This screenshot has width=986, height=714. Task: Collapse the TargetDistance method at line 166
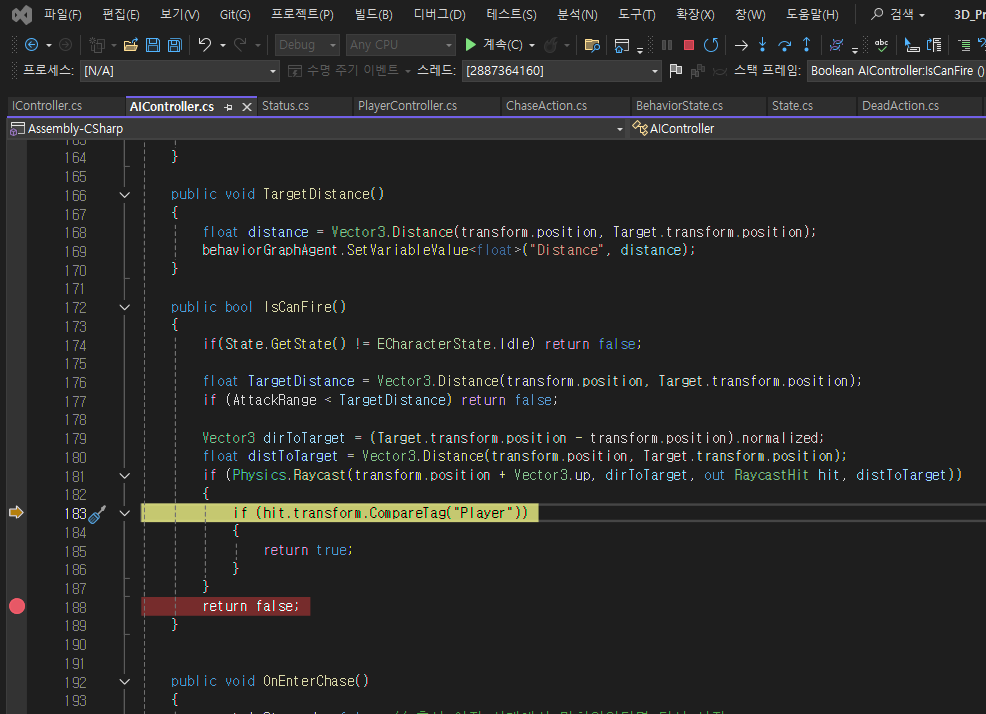[x=124, y=195]
